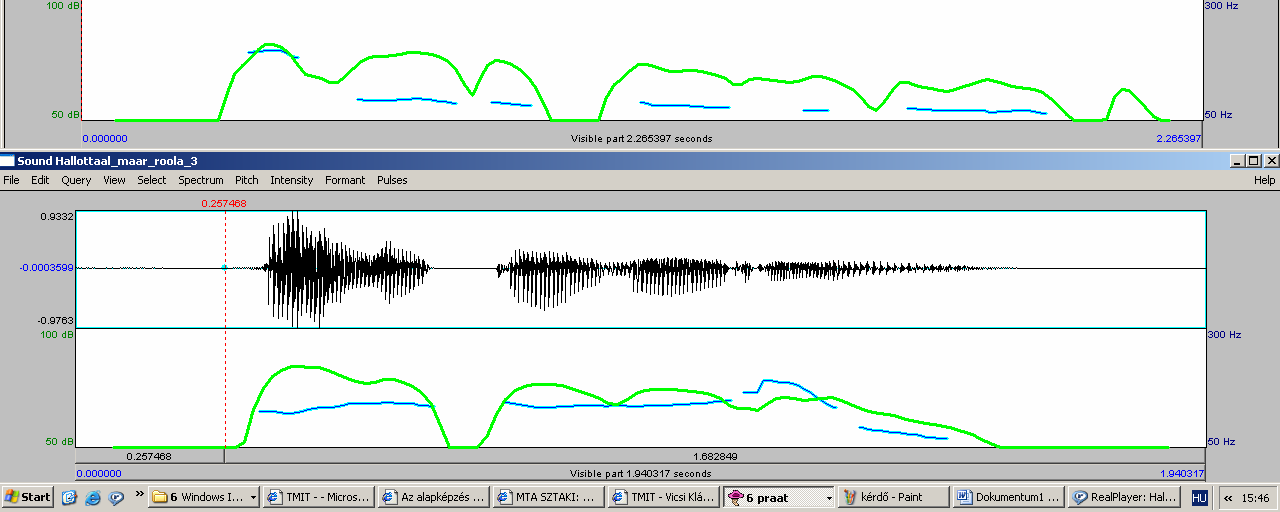1280x512 pixels.
Task: Click the 300 Hz pitch label in the lower window
Action: coord(1223,334)
